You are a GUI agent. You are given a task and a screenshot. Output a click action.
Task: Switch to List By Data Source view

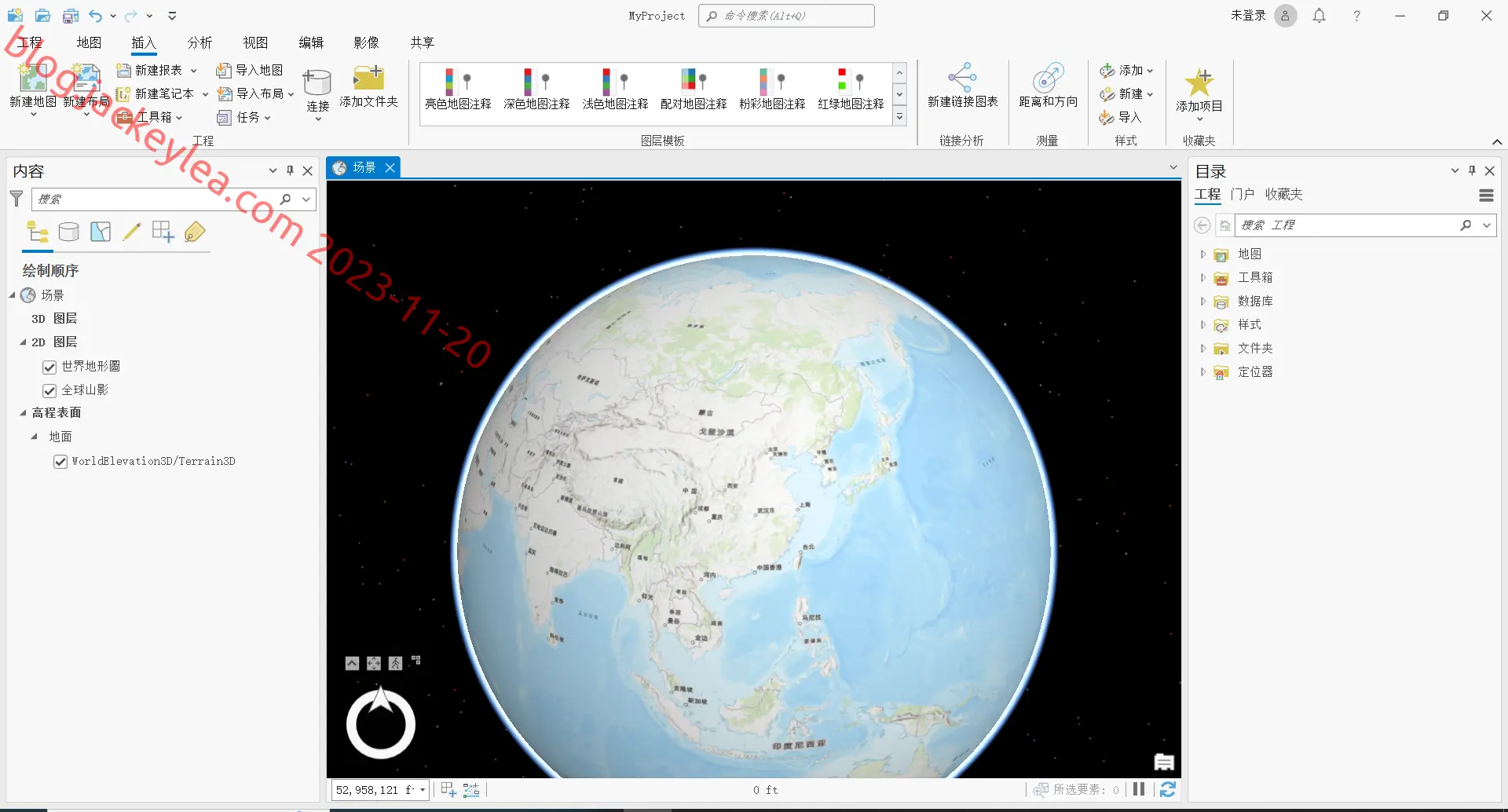point(69,232)
